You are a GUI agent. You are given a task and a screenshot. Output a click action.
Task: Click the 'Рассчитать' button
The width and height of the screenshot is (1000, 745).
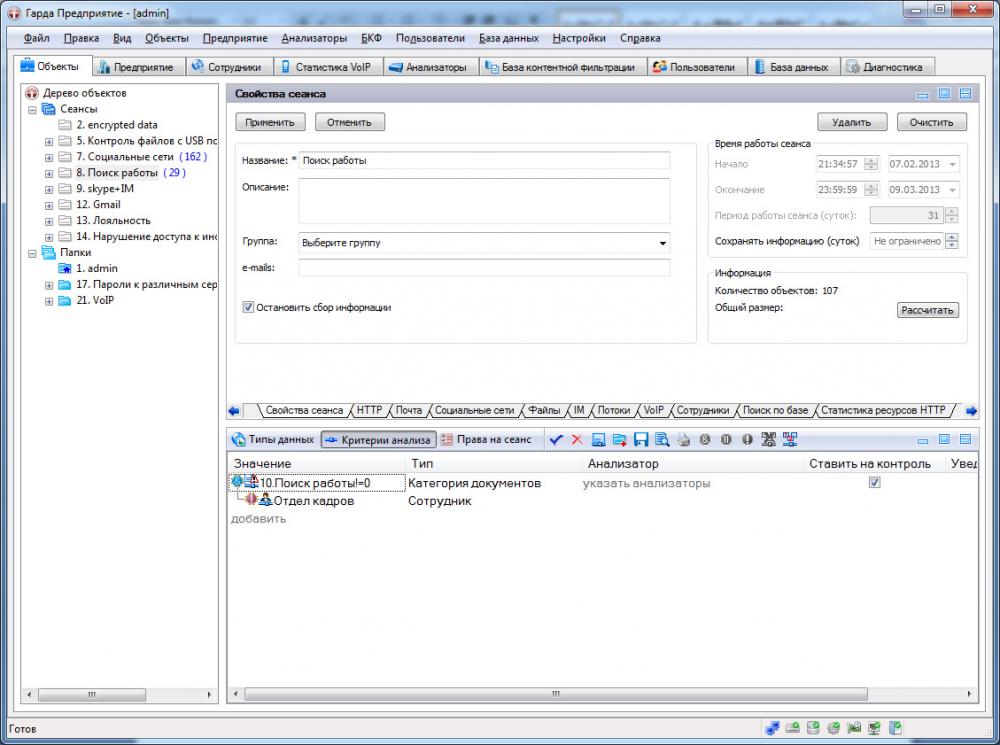928,310
